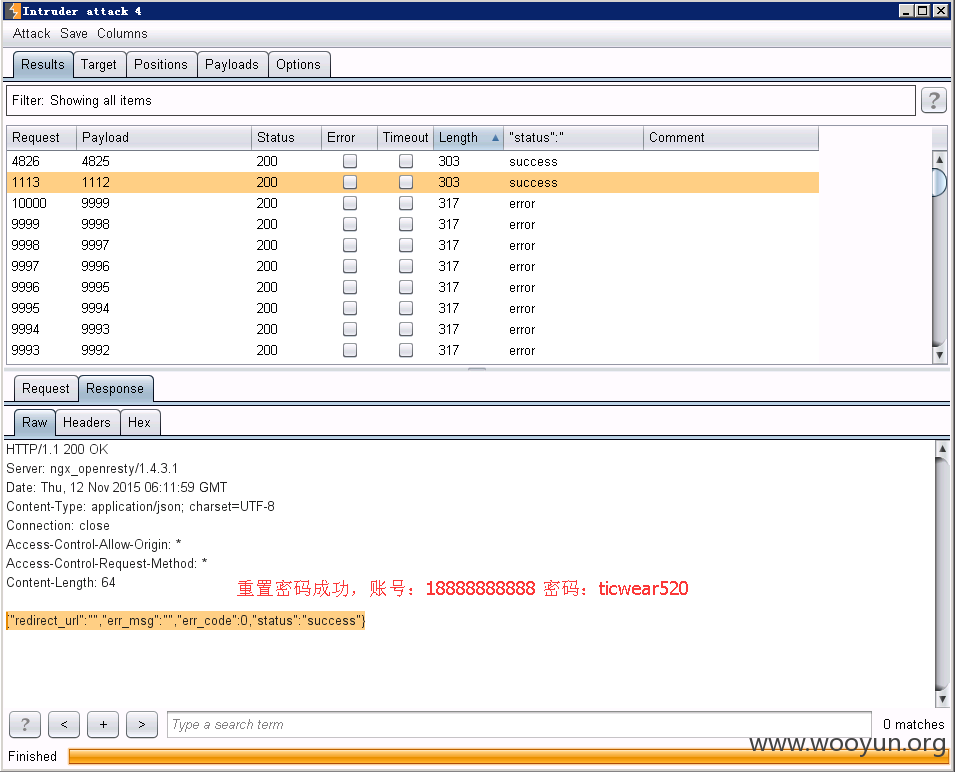This screenshot has height=772, width=955.
Task: Select row with payload 9999
Action: tap(412, 203)
